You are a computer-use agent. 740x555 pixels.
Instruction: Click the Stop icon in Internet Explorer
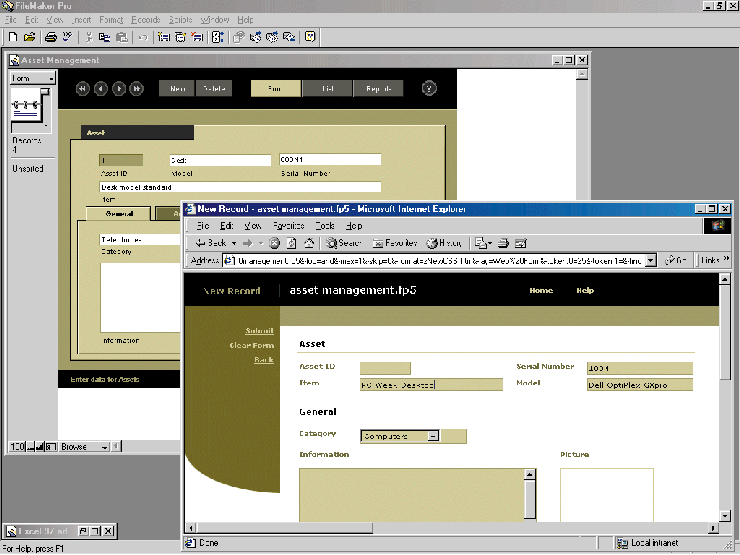(x=274, y=243)
